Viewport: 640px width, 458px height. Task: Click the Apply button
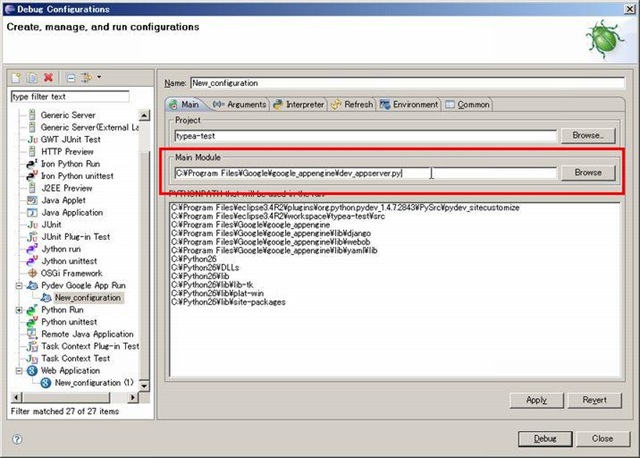coord(535,399)
